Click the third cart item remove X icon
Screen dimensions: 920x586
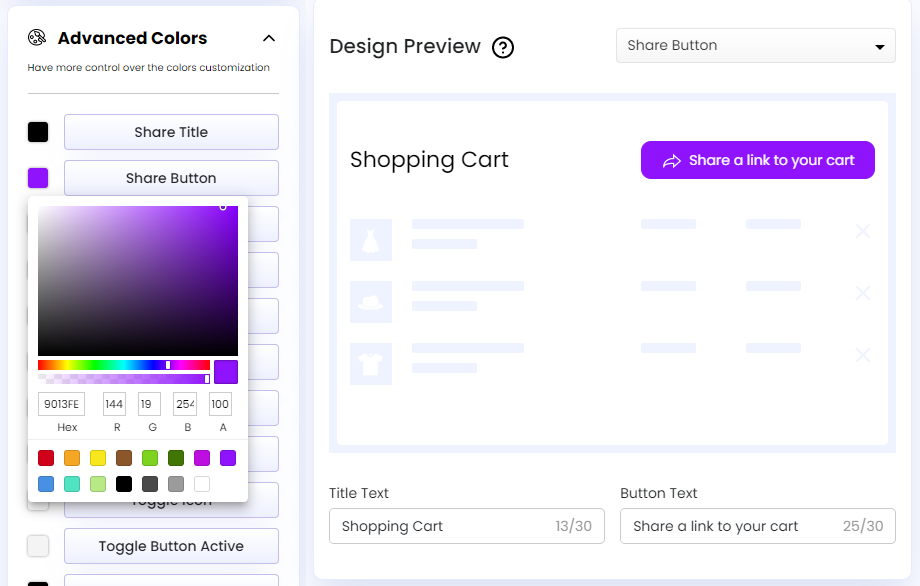pyautogui.click(x=863, y=355)
